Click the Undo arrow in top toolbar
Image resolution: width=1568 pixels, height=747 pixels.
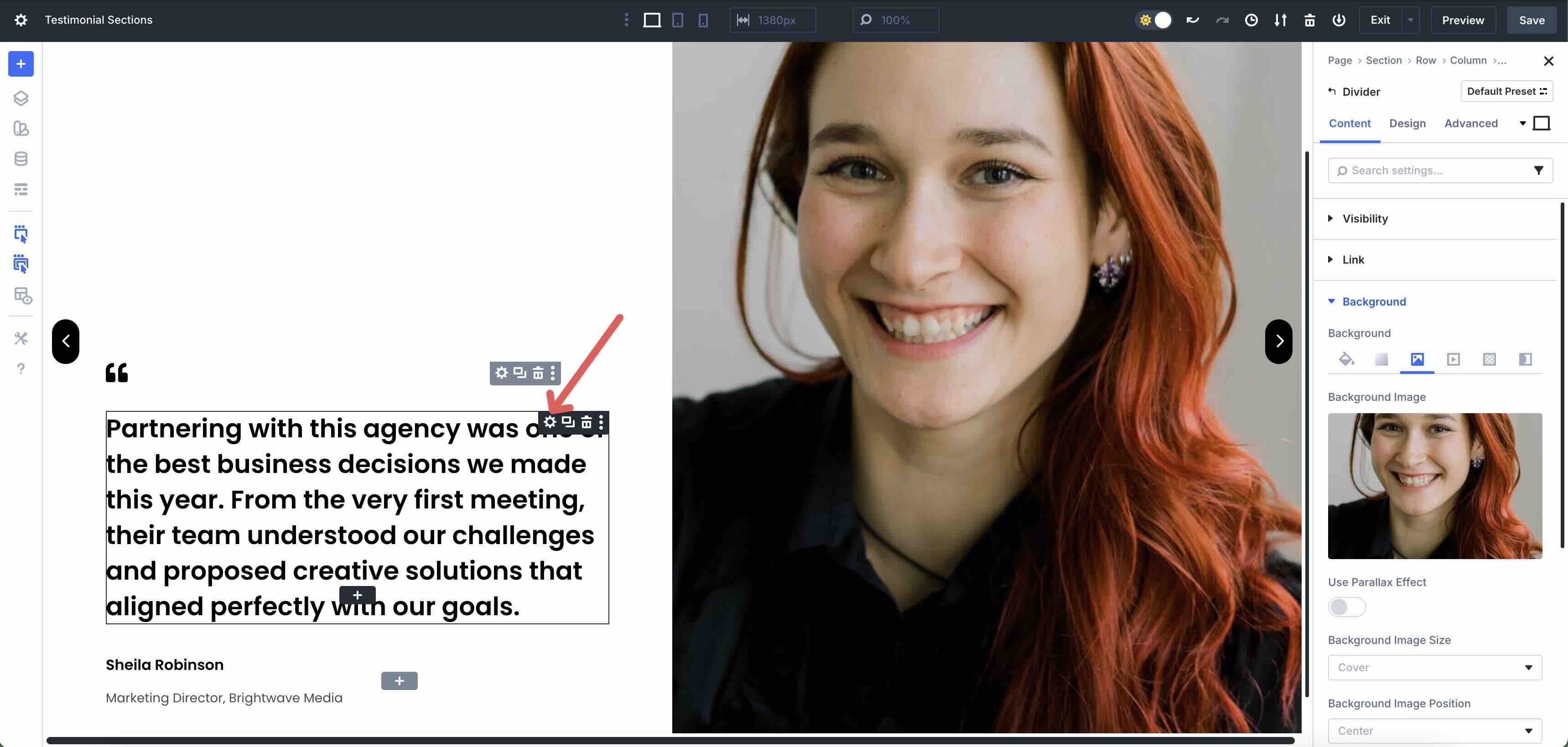click(x=1192, y=20)
